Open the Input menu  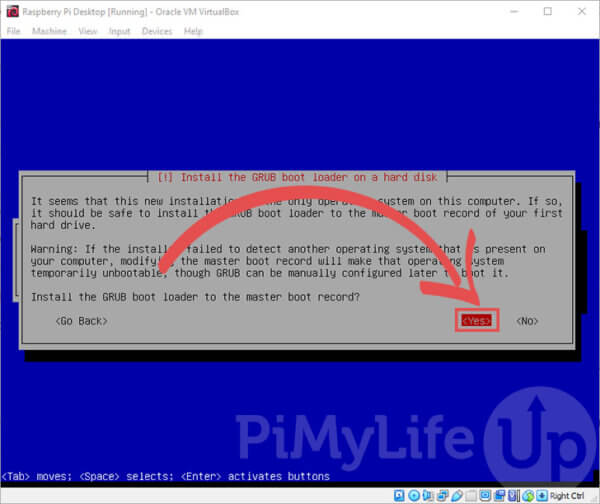[119, 31]
